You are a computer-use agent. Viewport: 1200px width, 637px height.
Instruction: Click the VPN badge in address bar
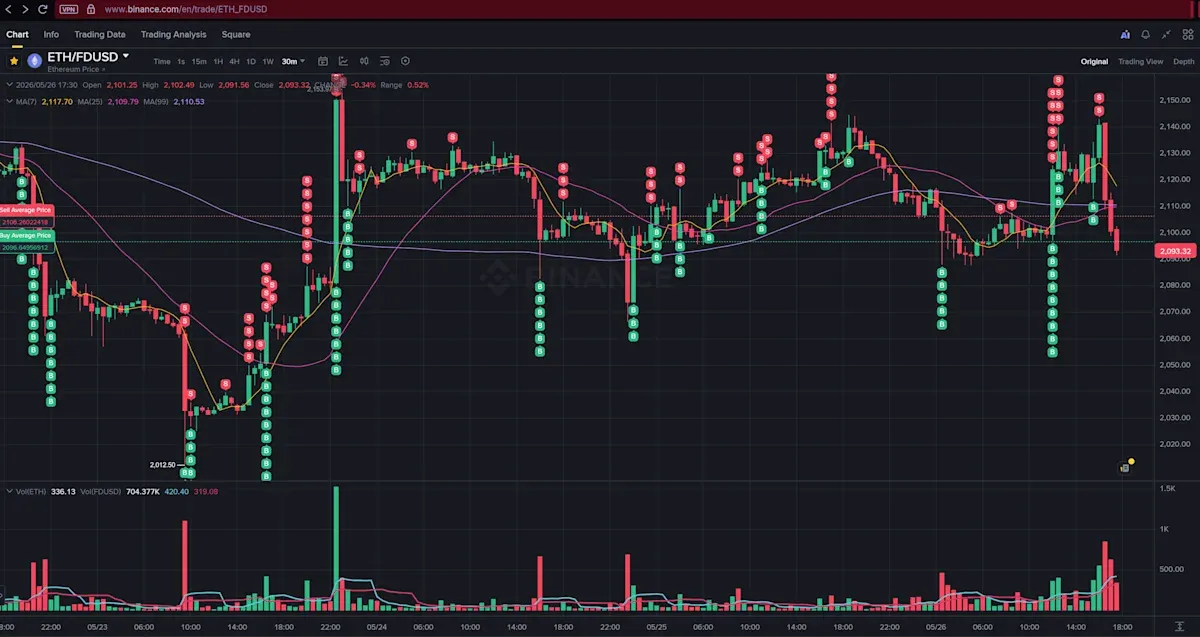point(68,9)
